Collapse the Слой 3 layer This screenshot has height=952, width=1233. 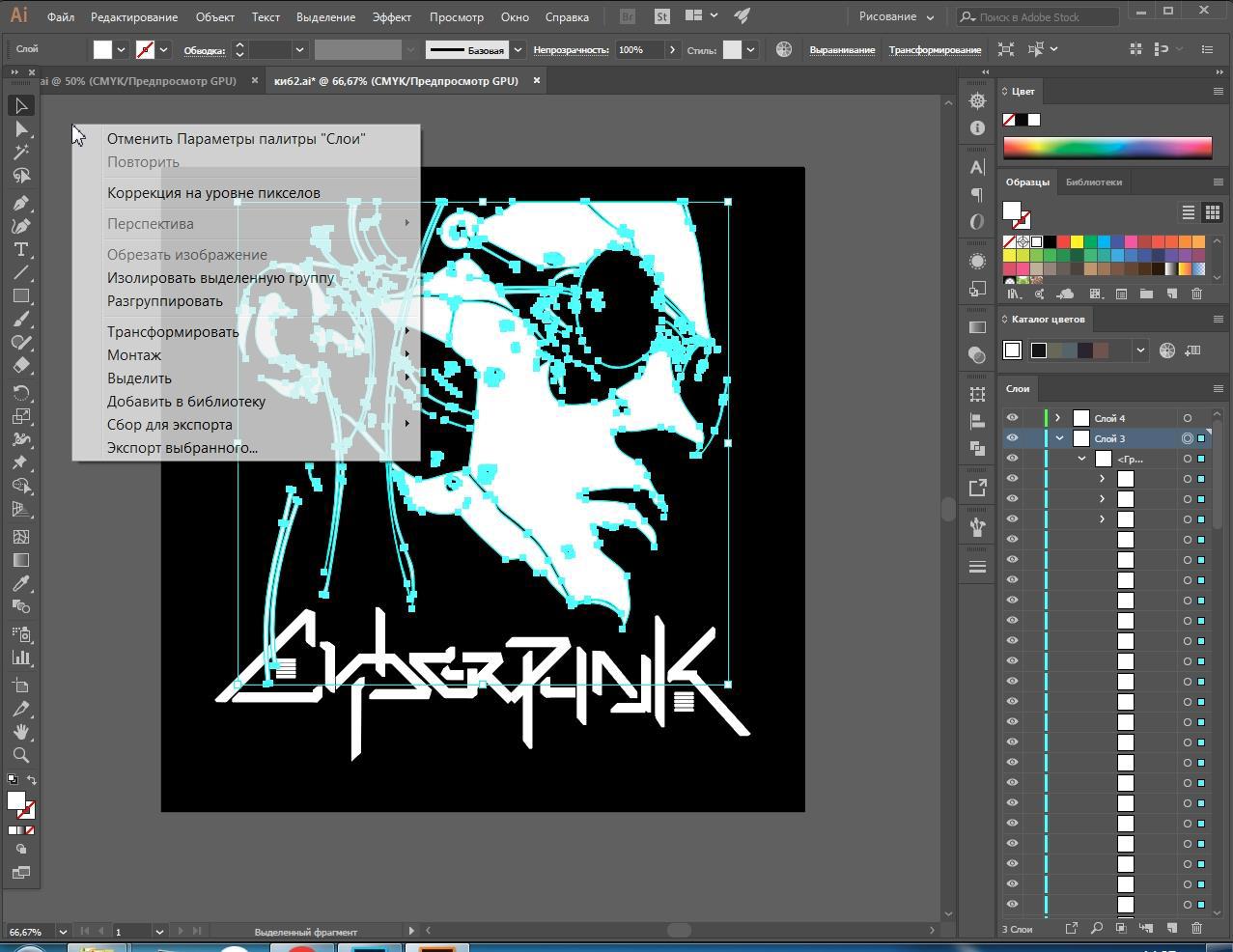tap(1059, 438)
